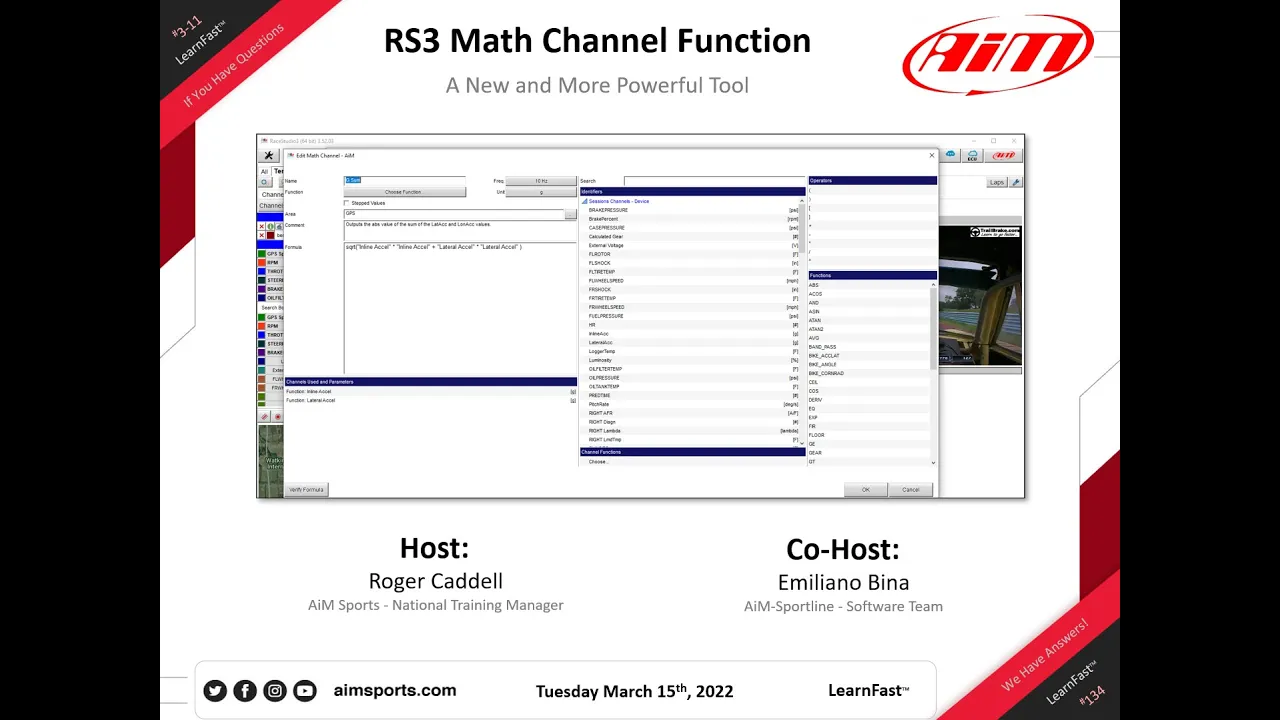Select LoggerTemp identifier
The width and height of the screenshot is (1280, 720).
tap(692, 352)
